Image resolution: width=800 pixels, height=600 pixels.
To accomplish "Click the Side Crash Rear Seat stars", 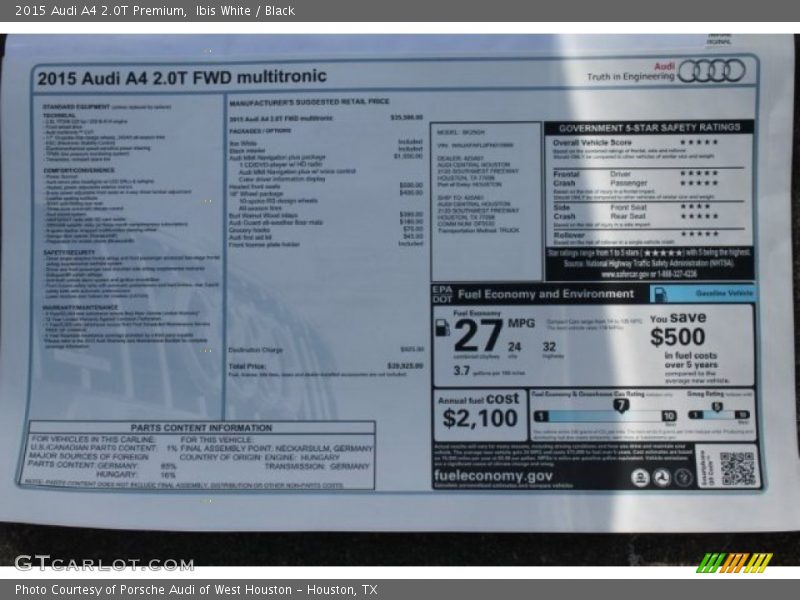I will [x=699, y=216].
